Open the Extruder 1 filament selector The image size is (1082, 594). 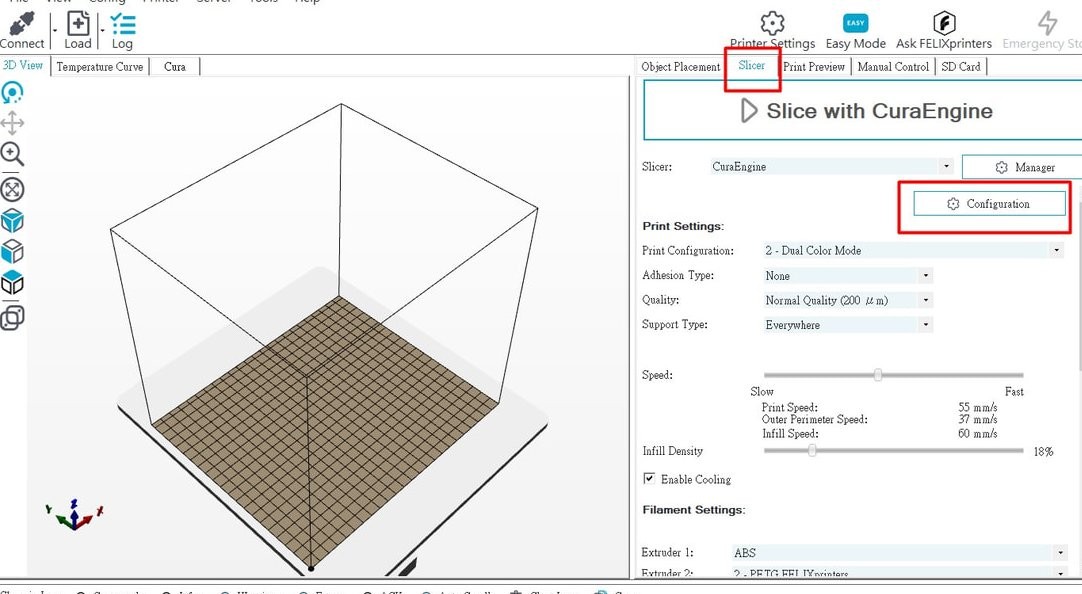pyautogui.click(x=897, y=553)
